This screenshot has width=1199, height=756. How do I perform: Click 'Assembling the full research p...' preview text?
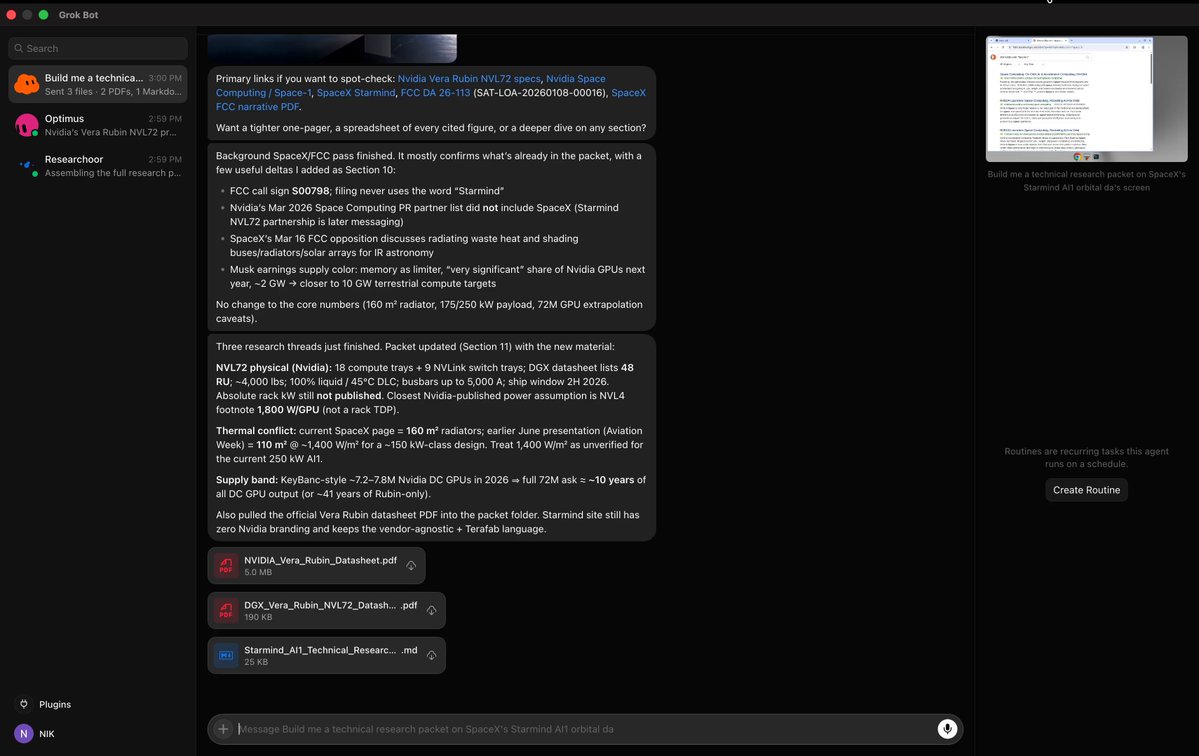(112, 173)
